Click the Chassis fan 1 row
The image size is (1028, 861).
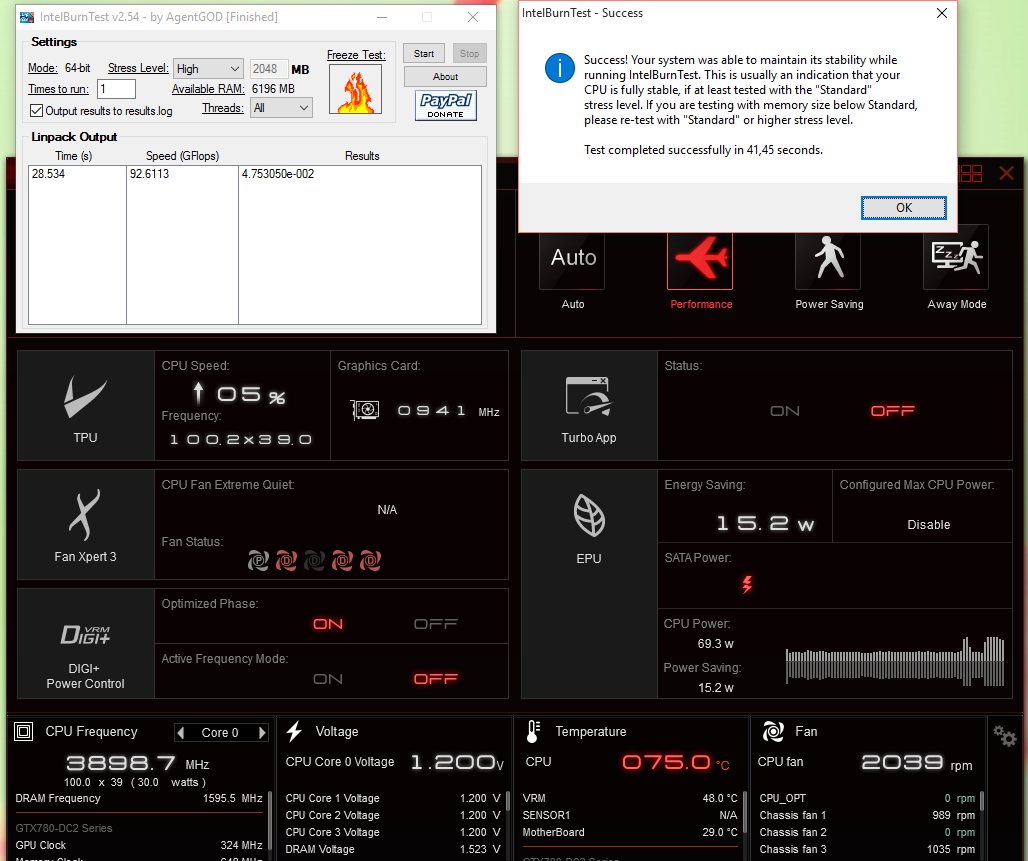tap(867, 815)
